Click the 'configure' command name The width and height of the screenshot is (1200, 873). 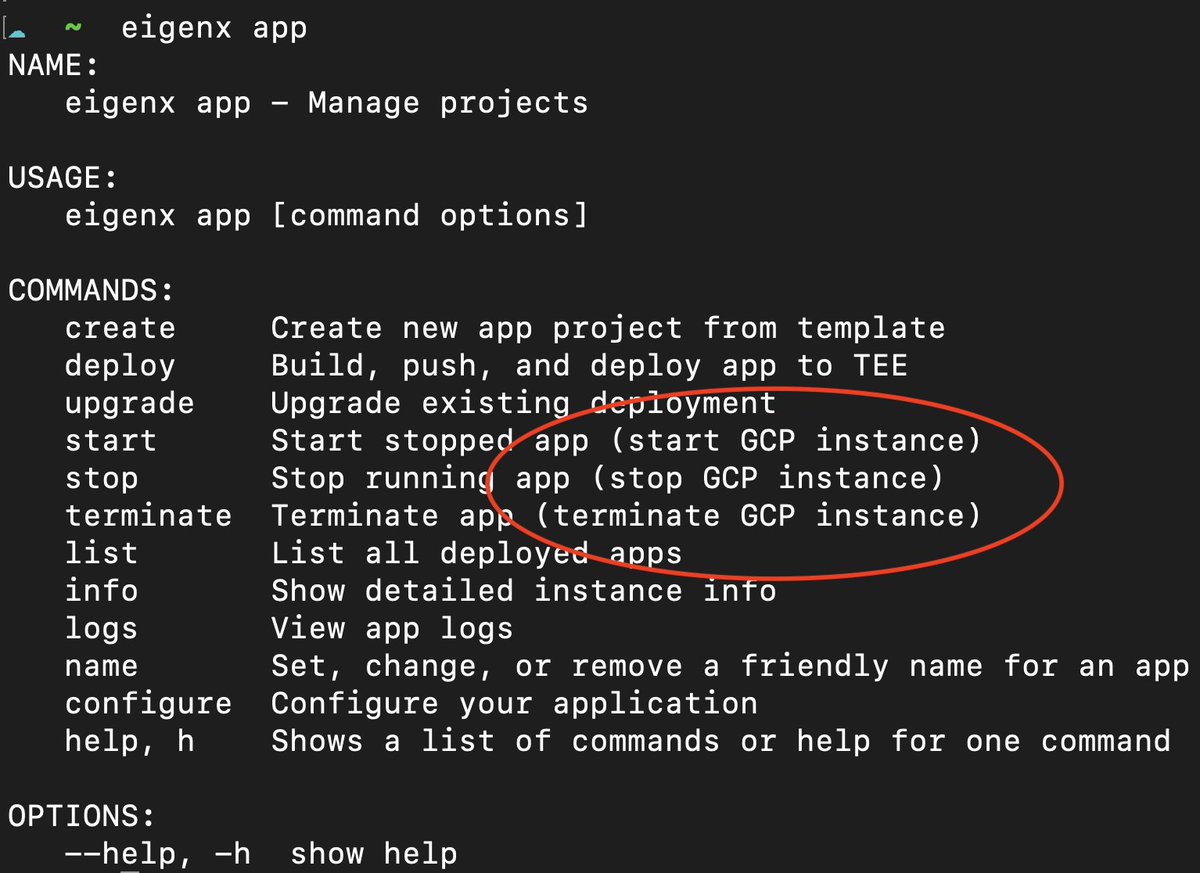tap(148, 704)
